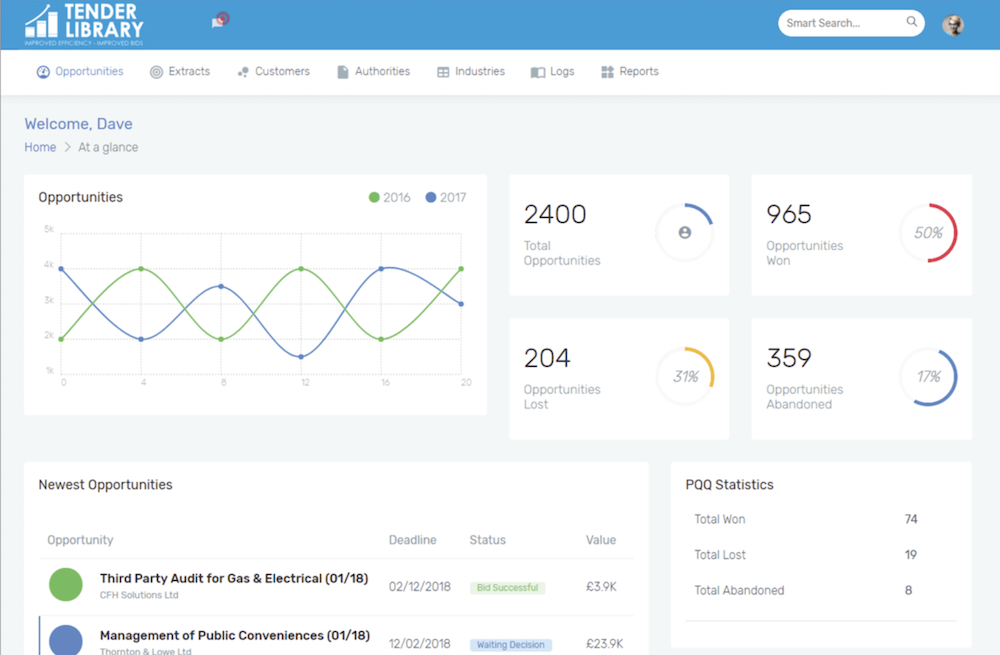Click the Tender Library logo
The image size is (1000, 655).
[x=84, y=24]
